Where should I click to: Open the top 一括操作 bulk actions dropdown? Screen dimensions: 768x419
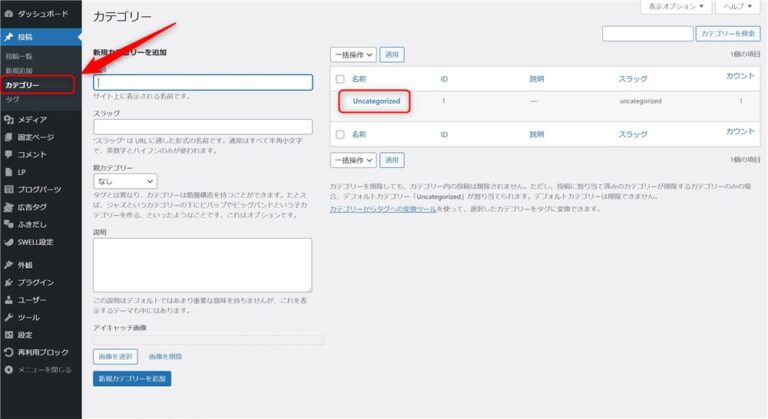coord(353,53)
